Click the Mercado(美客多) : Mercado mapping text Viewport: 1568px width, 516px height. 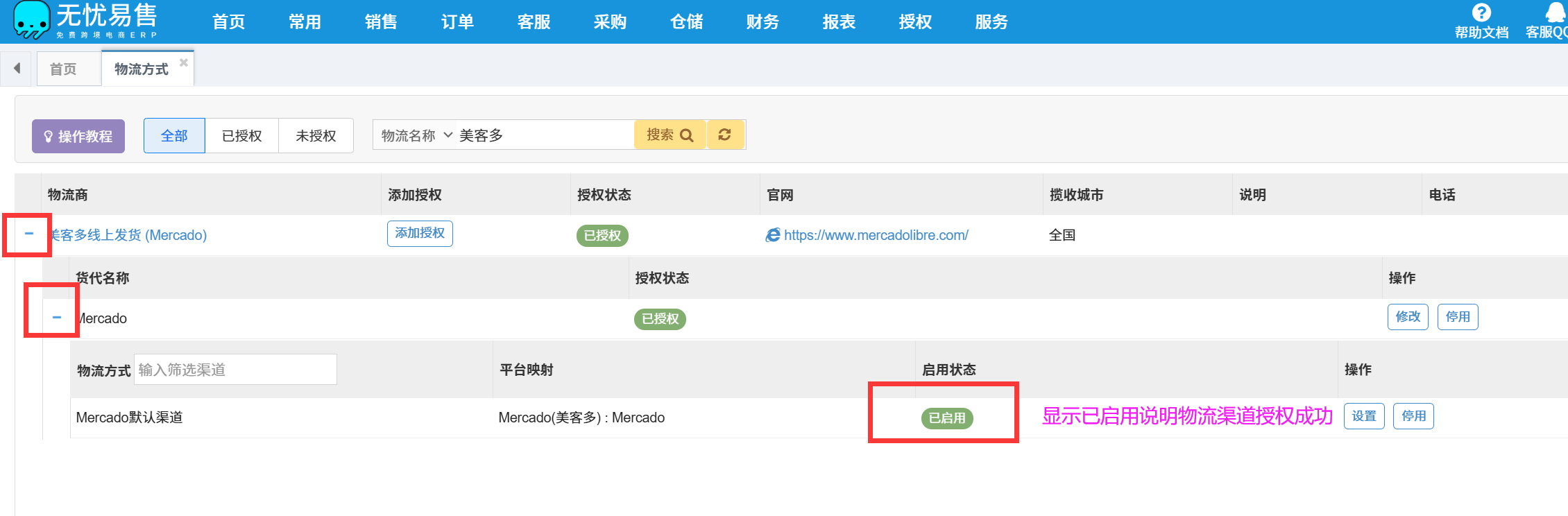pos(581,418)
